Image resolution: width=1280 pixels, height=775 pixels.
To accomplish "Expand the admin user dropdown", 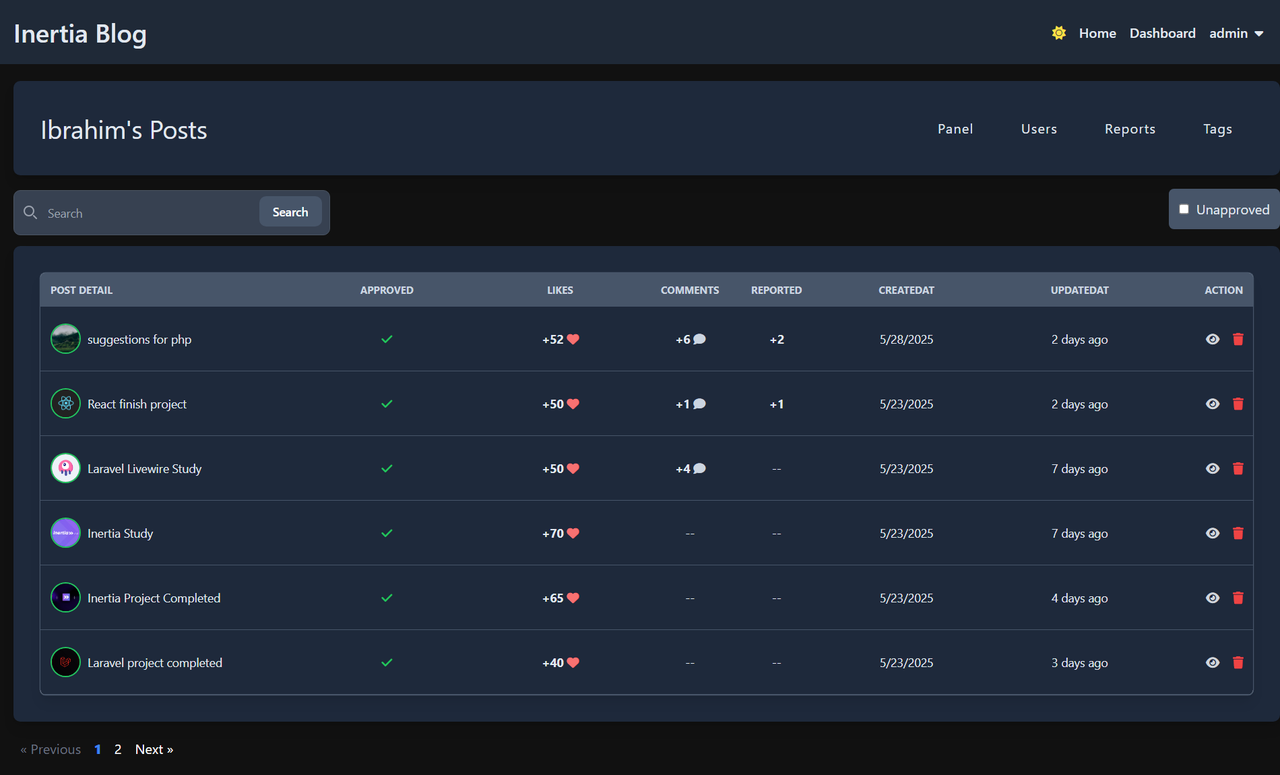I will [1237, 33].
